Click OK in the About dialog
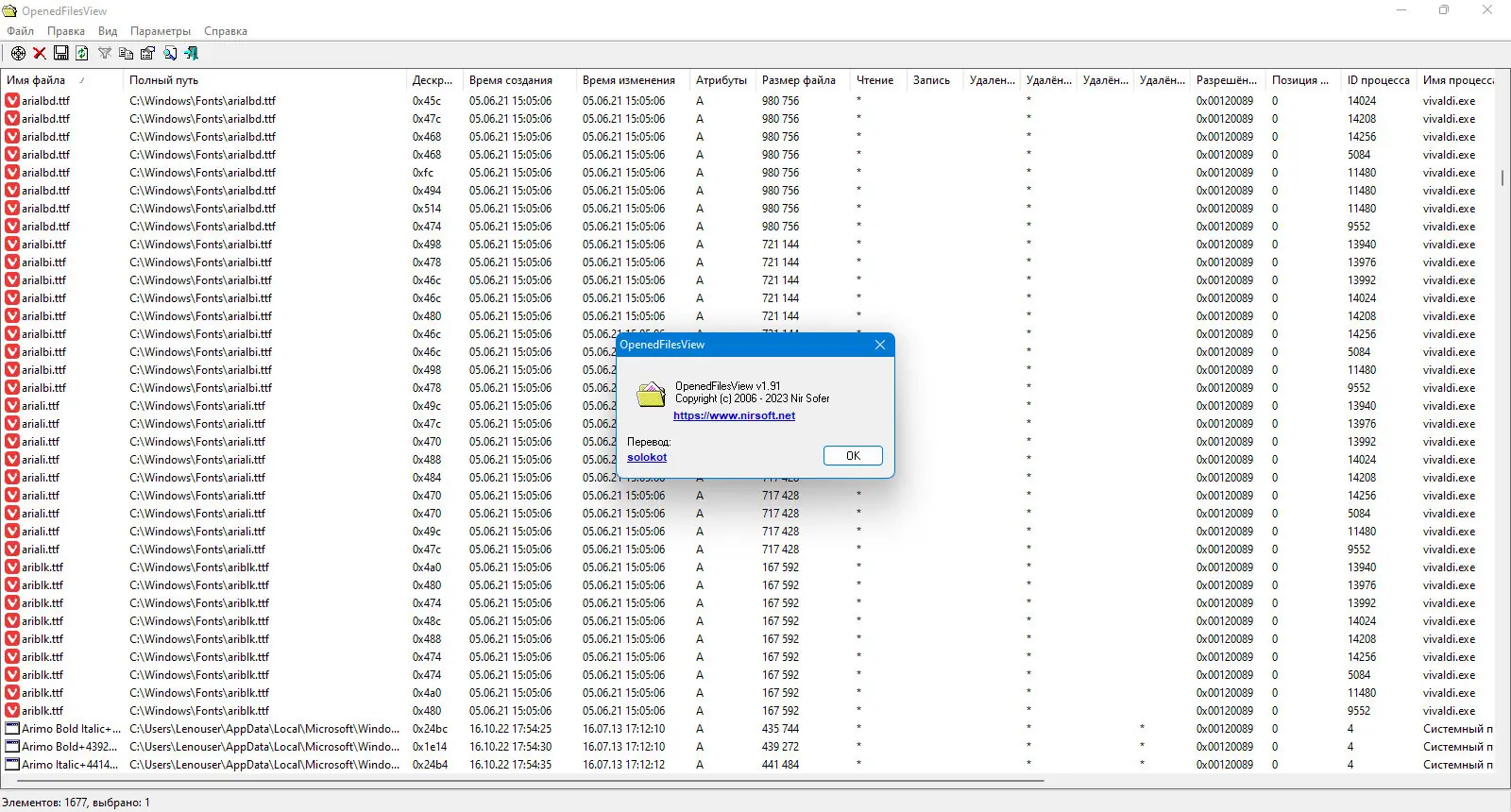 (853, 456)
